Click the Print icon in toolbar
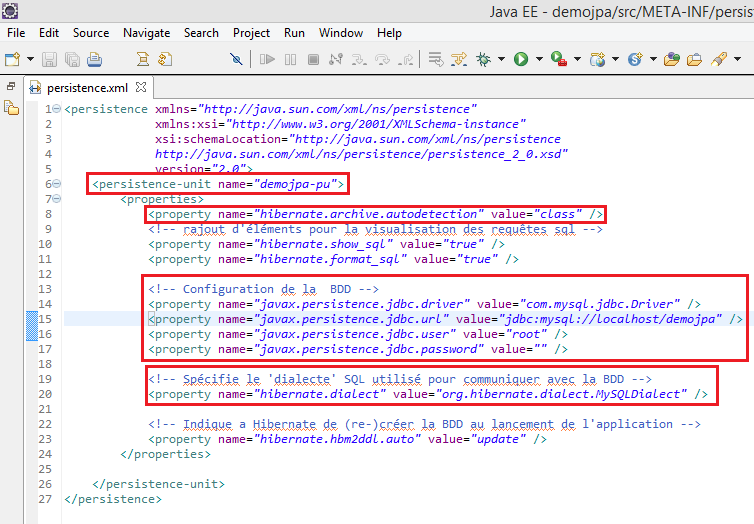The image size is (754, 524). (x=95, y=60)
